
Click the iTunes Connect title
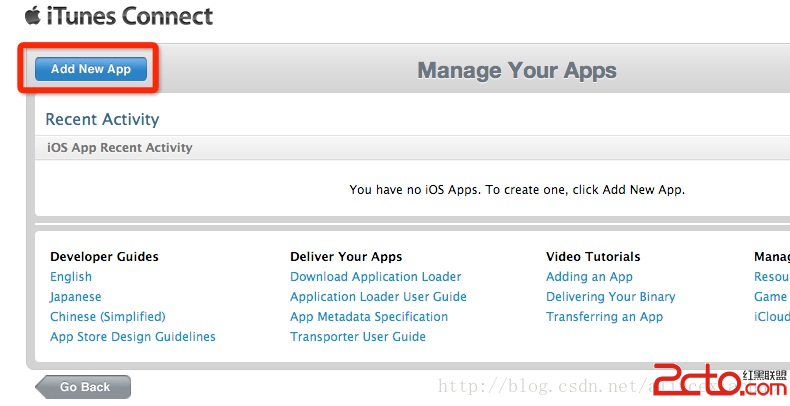click(x=129, y=16)
